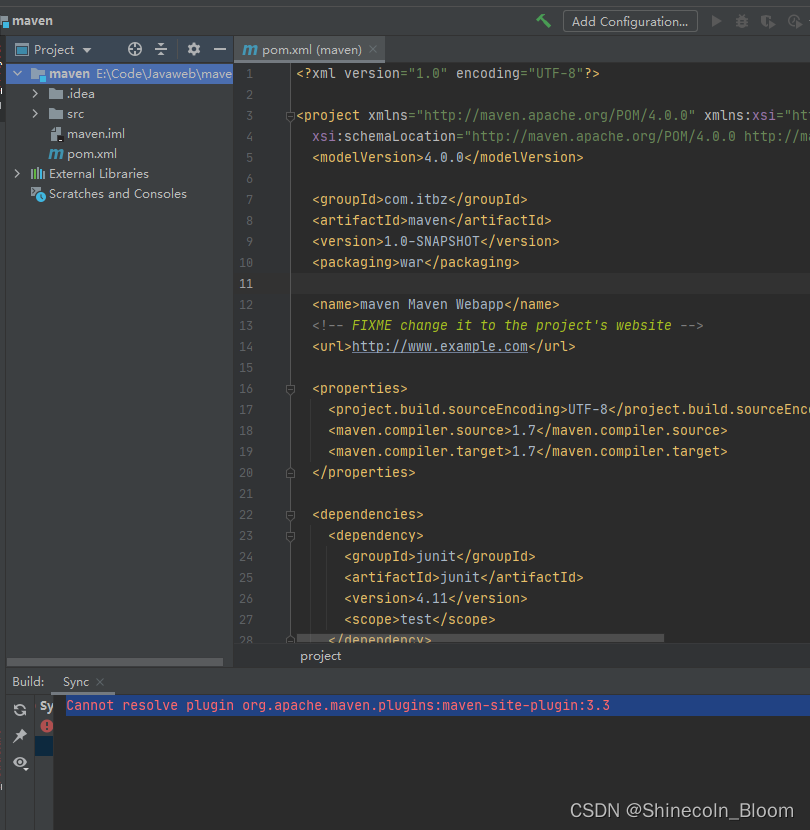Fold the project tag on line 3
Image resolution: width=810 pixels, height=830 pixels.
click(290, 116)
